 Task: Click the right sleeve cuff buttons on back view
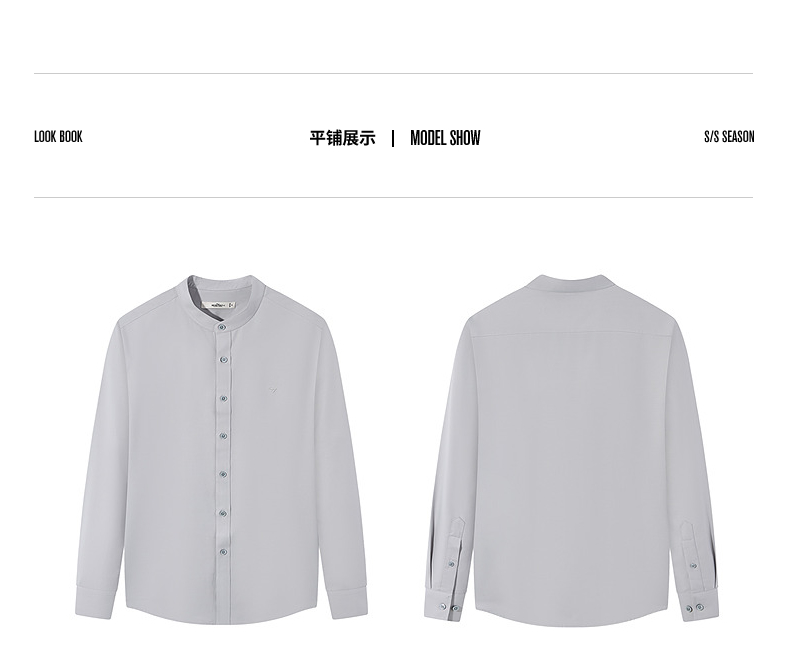694,608
